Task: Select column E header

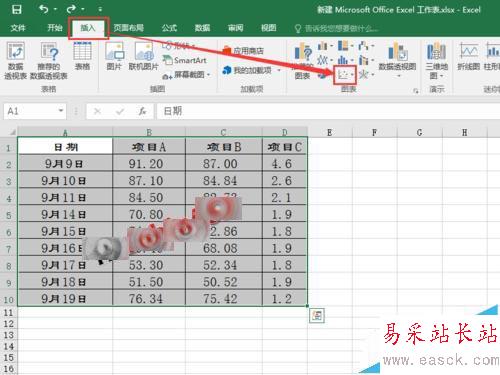Action: click(330, 133)
